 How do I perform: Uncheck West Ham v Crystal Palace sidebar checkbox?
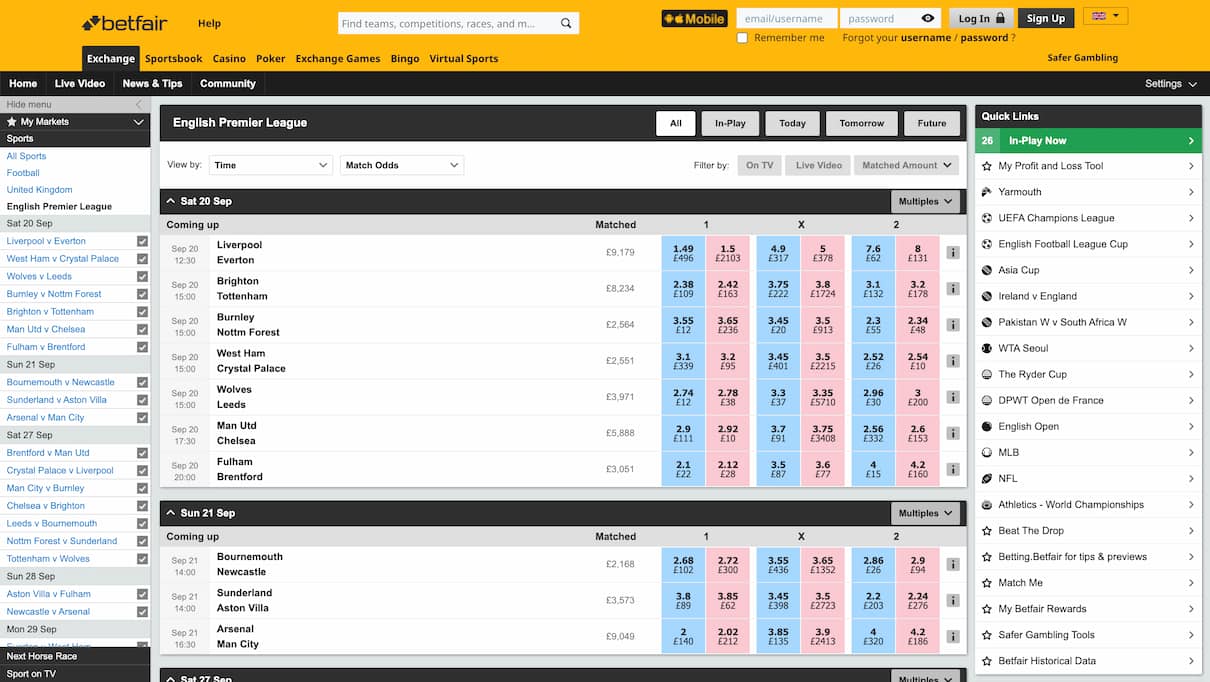(142, 259)
